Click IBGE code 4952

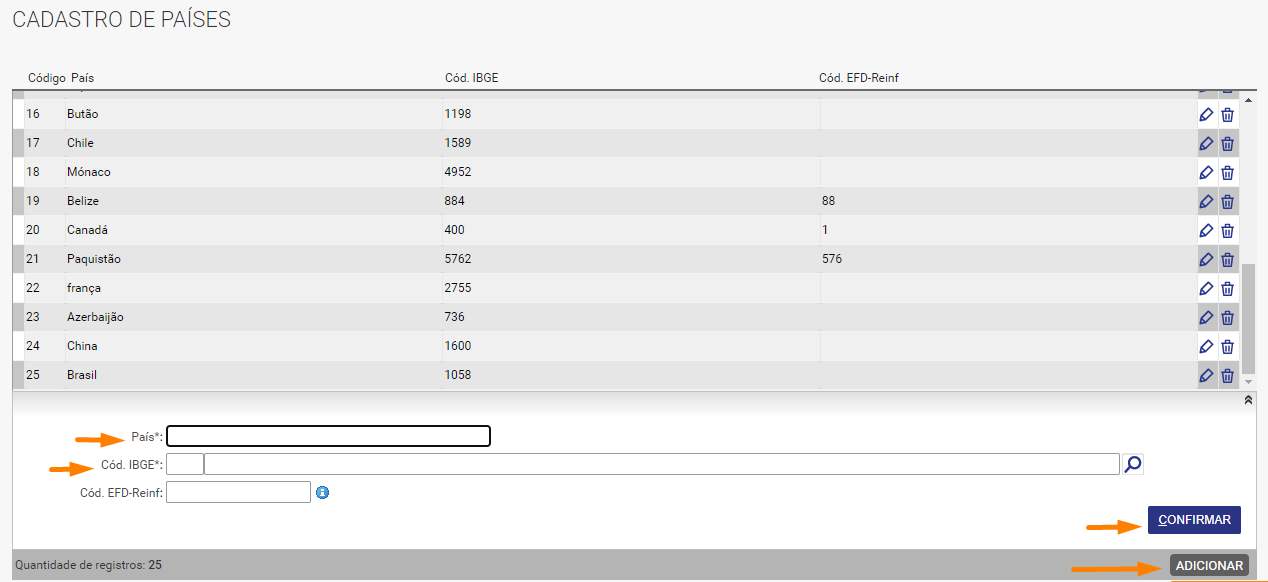point(458,172)
